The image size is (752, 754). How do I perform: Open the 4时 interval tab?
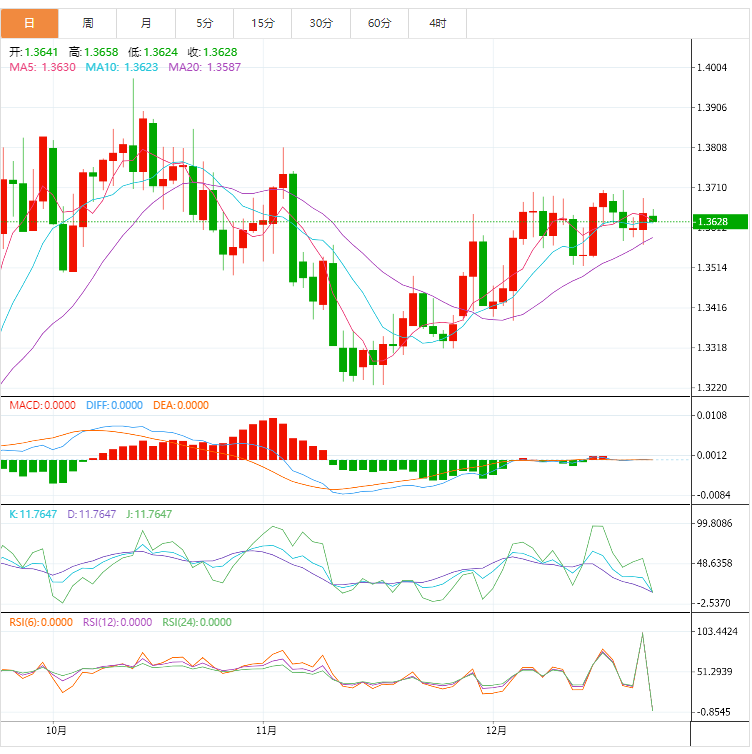coord(438,23)
